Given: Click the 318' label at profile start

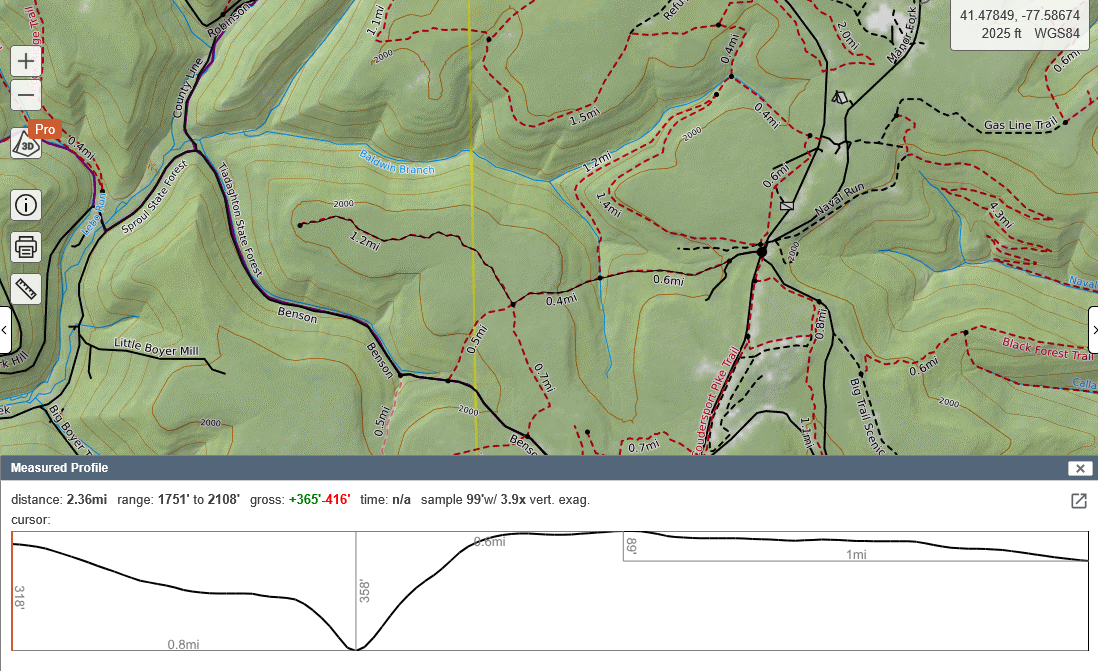Looking at the screenshot, I should click(x=19, y=597).
